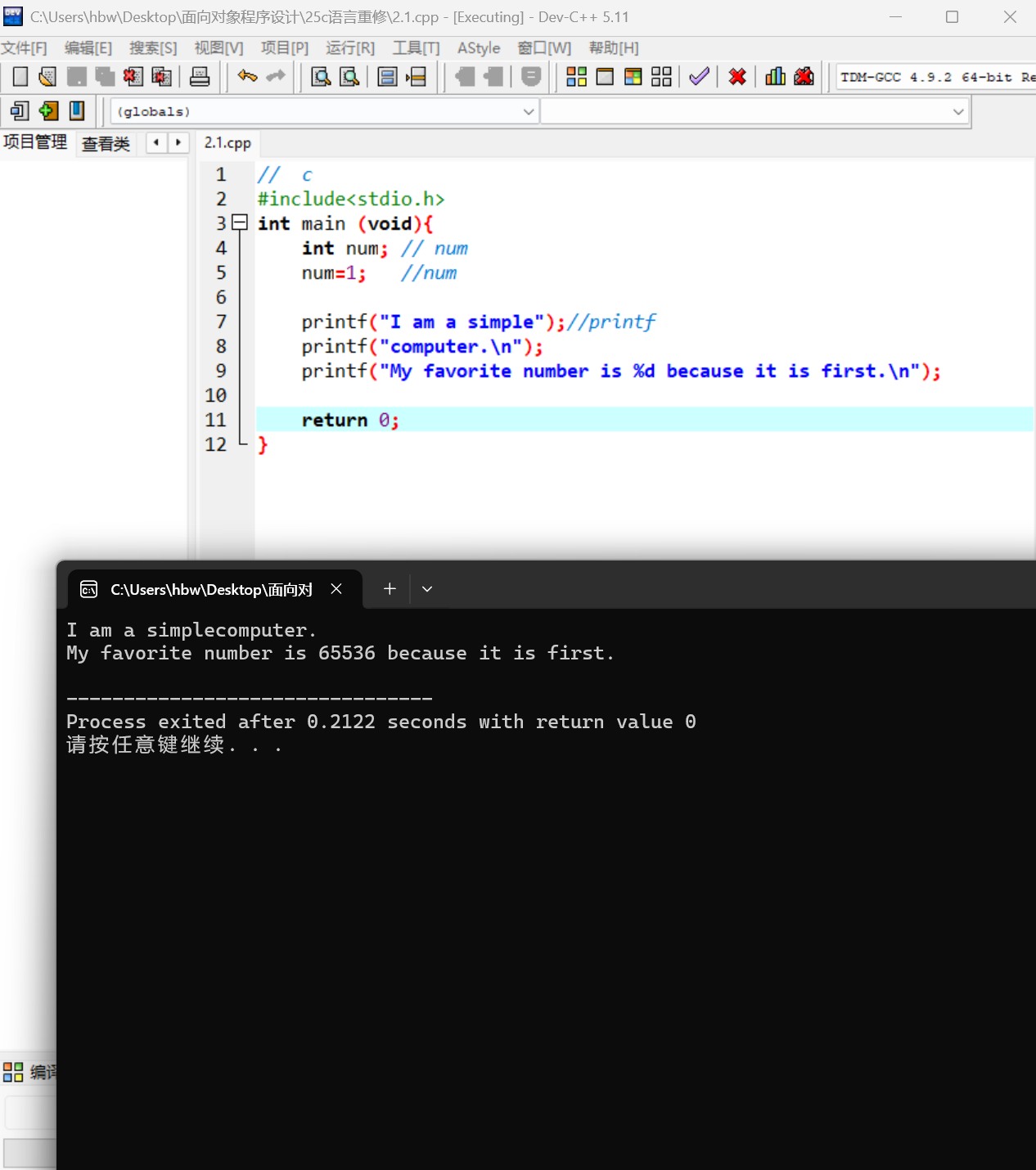
Task: Open the 帮助[H] menu
Action: 614,48
